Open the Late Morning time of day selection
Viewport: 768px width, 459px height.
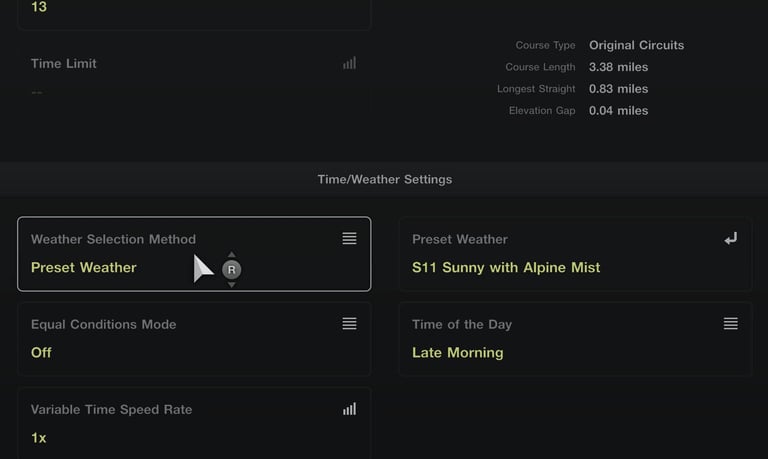point(458,352)
